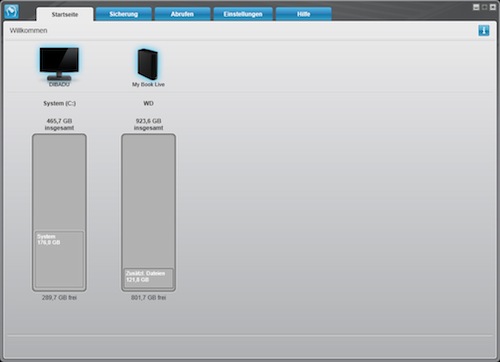
Task: Click the 289,7 GB frei text
Action: click(59, 298)
